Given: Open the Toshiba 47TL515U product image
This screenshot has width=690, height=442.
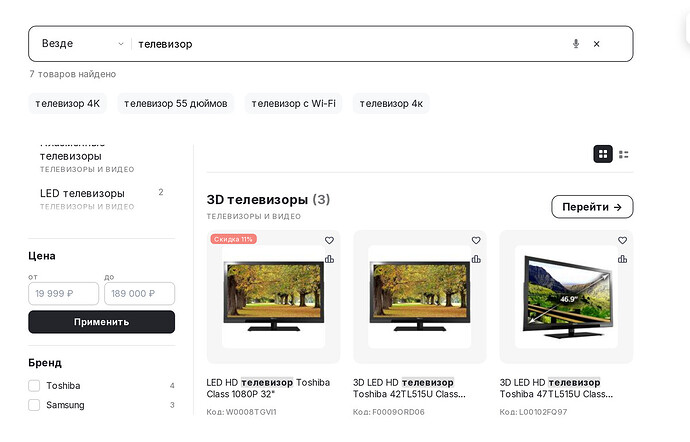Looking at the screenshot, I should 566,297.
